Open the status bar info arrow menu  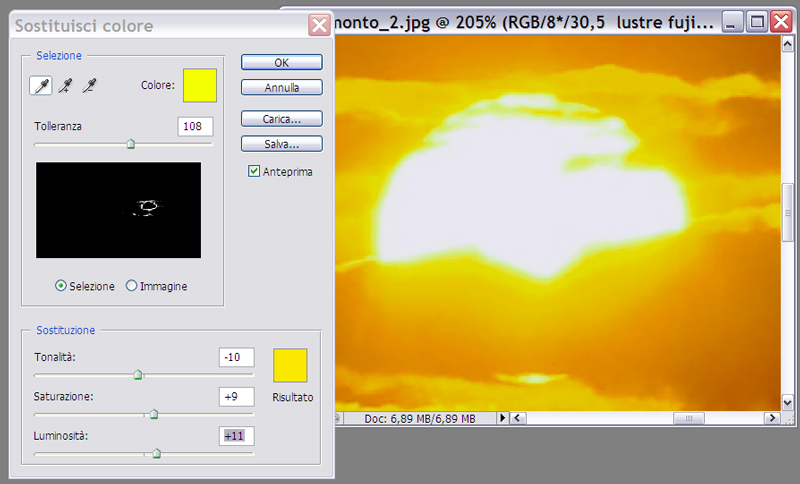(503, 417)
